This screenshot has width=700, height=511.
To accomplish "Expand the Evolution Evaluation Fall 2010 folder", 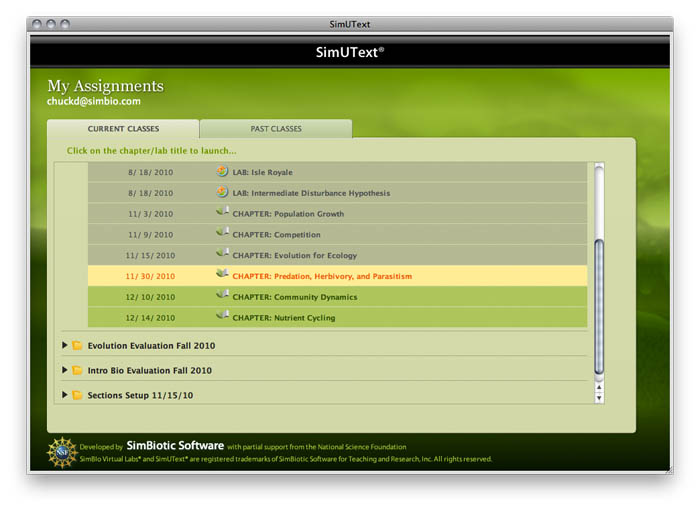I will [66, 345].
